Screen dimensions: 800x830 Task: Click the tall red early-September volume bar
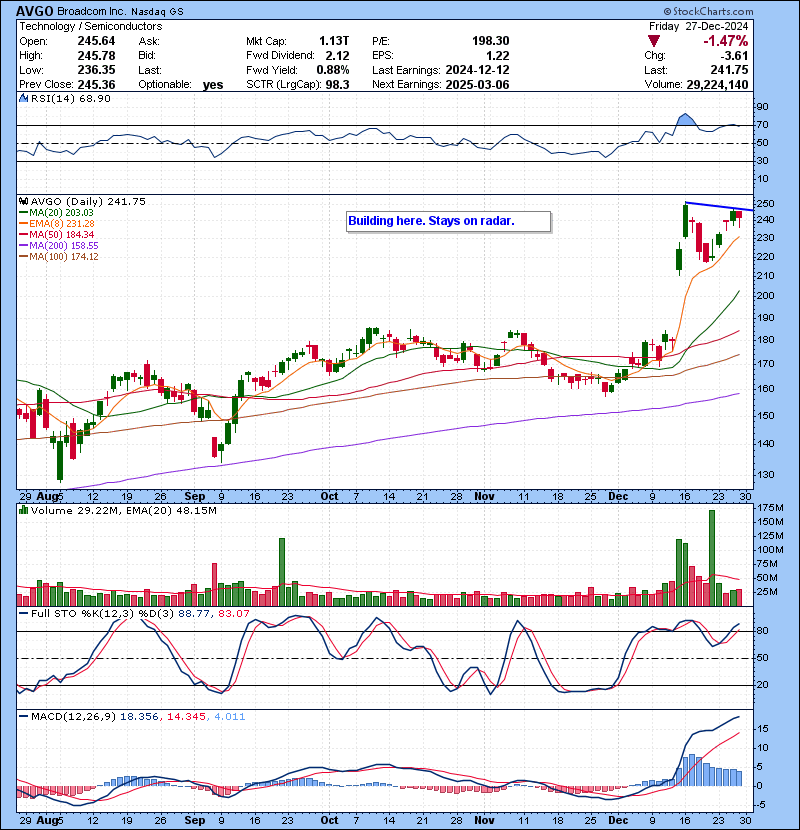click(x=214, y=584)
